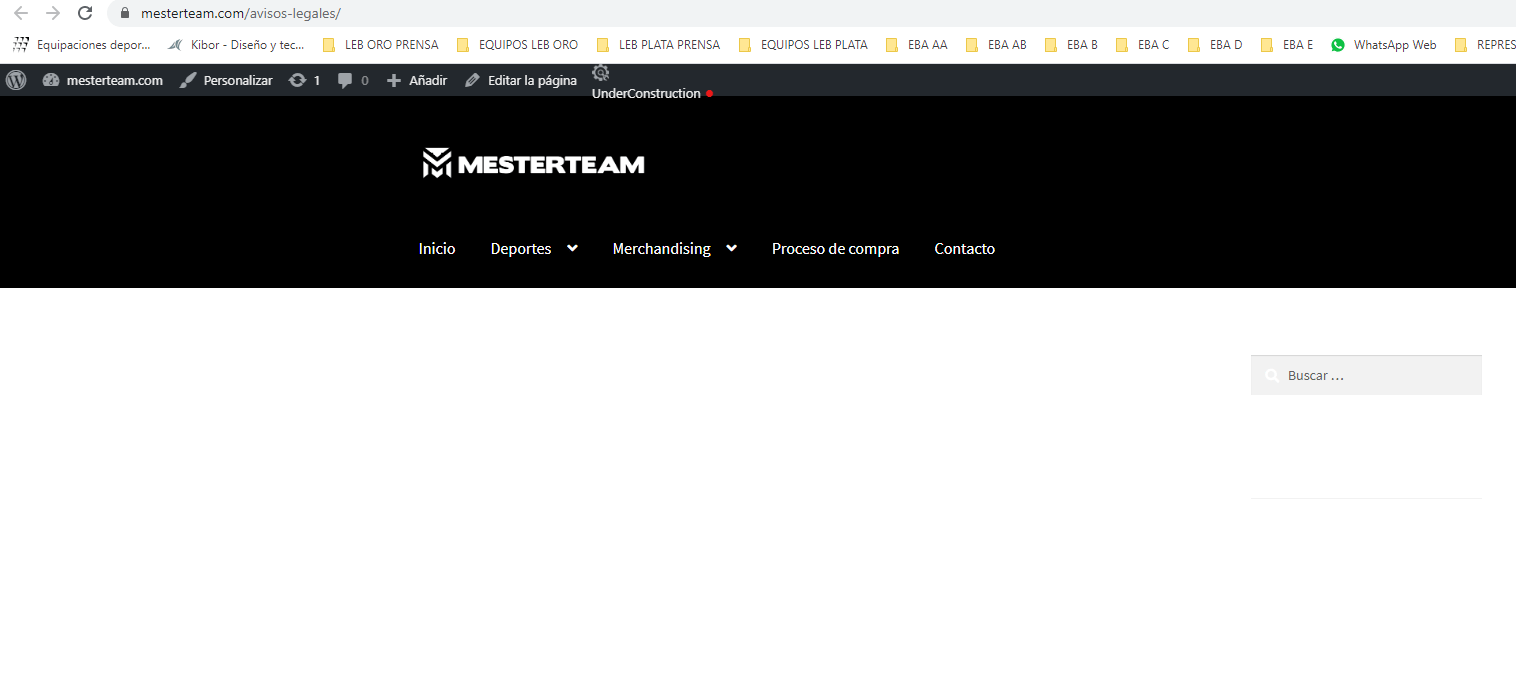Click the padlock site security icon

click(x=125, y=13)
